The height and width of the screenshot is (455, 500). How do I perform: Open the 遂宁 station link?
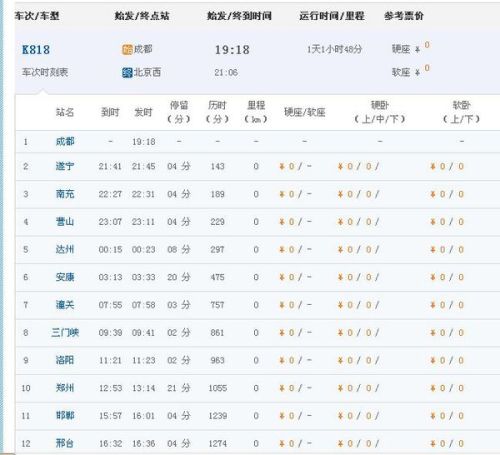(65, 166)
